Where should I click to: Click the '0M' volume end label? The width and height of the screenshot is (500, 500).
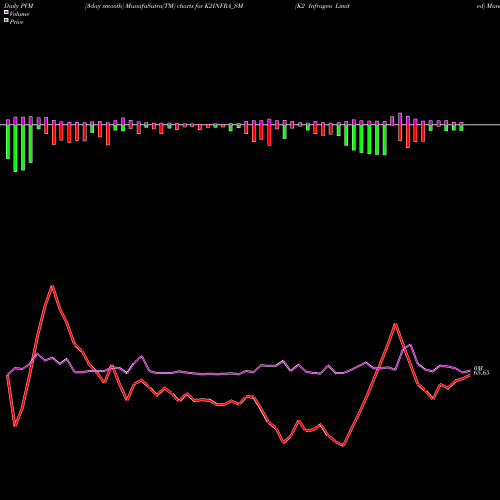(478, 368)
